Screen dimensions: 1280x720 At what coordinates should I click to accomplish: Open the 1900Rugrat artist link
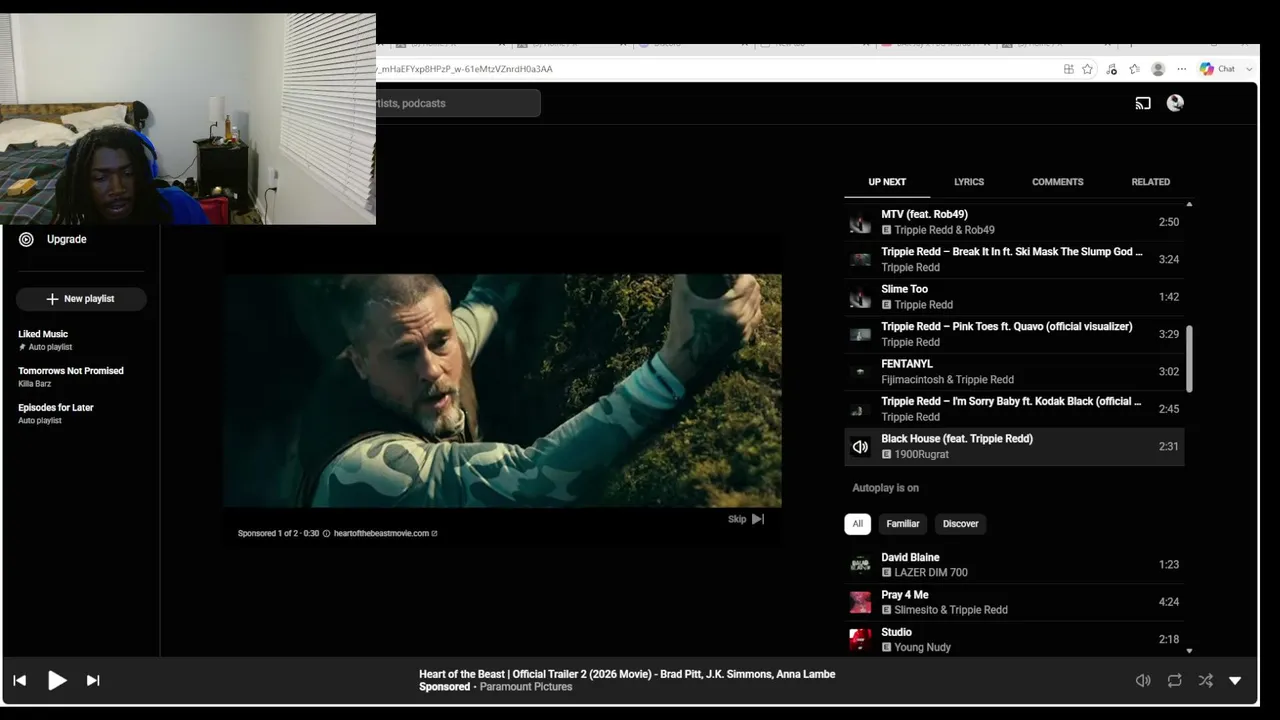coord(923,455)
